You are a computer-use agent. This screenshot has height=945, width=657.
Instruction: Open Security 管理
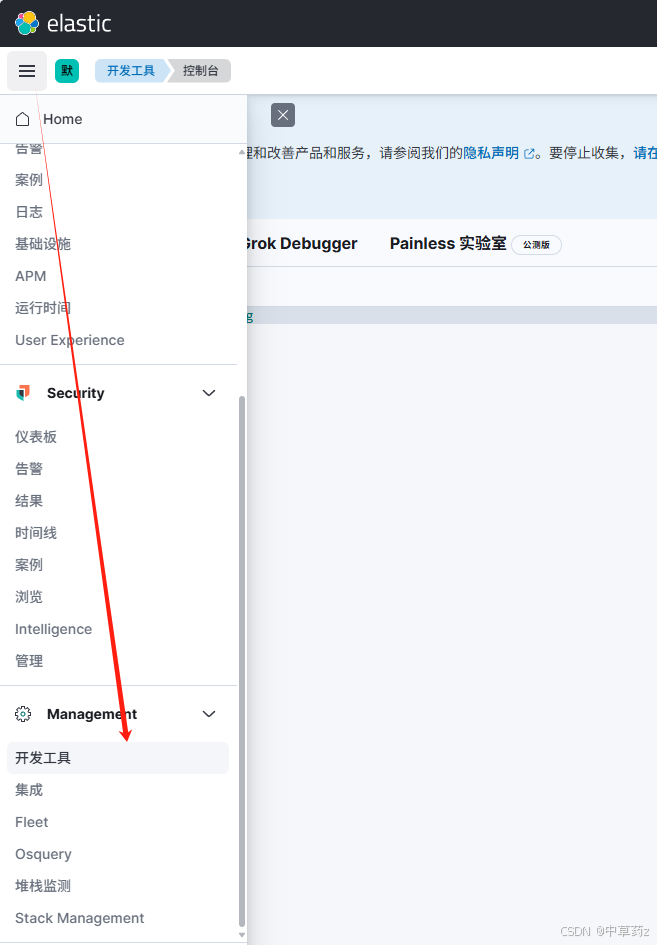[x=29, y=661]
